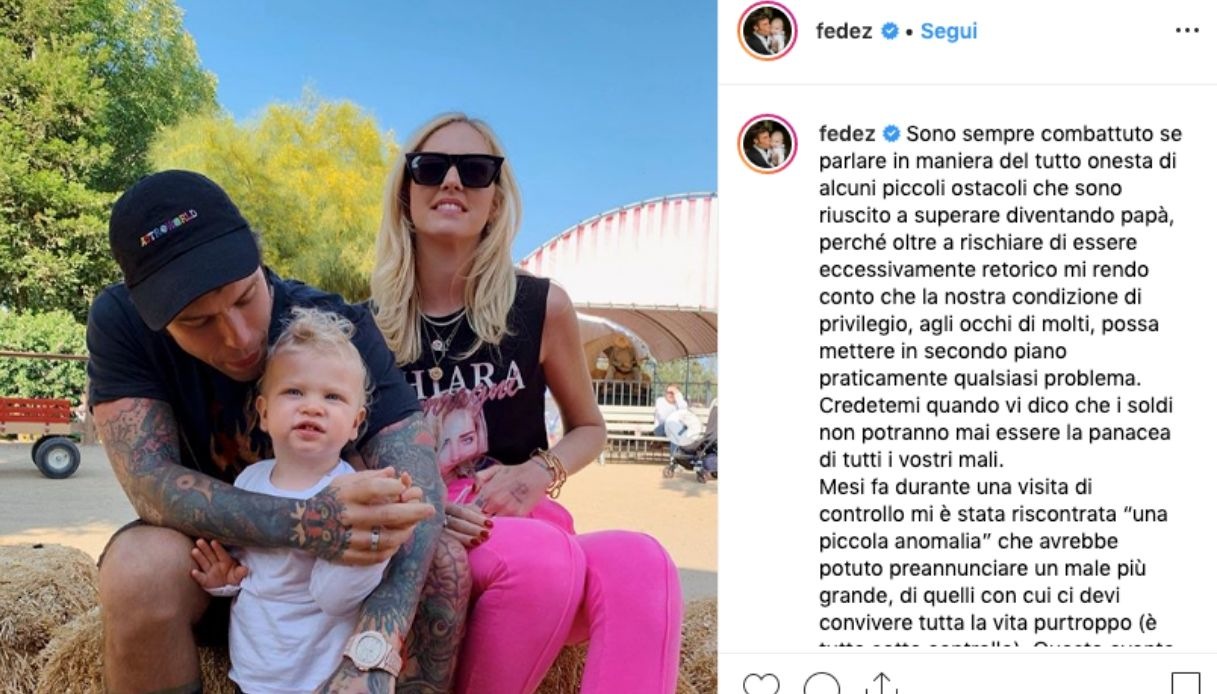The height and width of the screenshot is (694, 1217).
Task: Click the verified badge in the caption
Action: tap(891, 134)
